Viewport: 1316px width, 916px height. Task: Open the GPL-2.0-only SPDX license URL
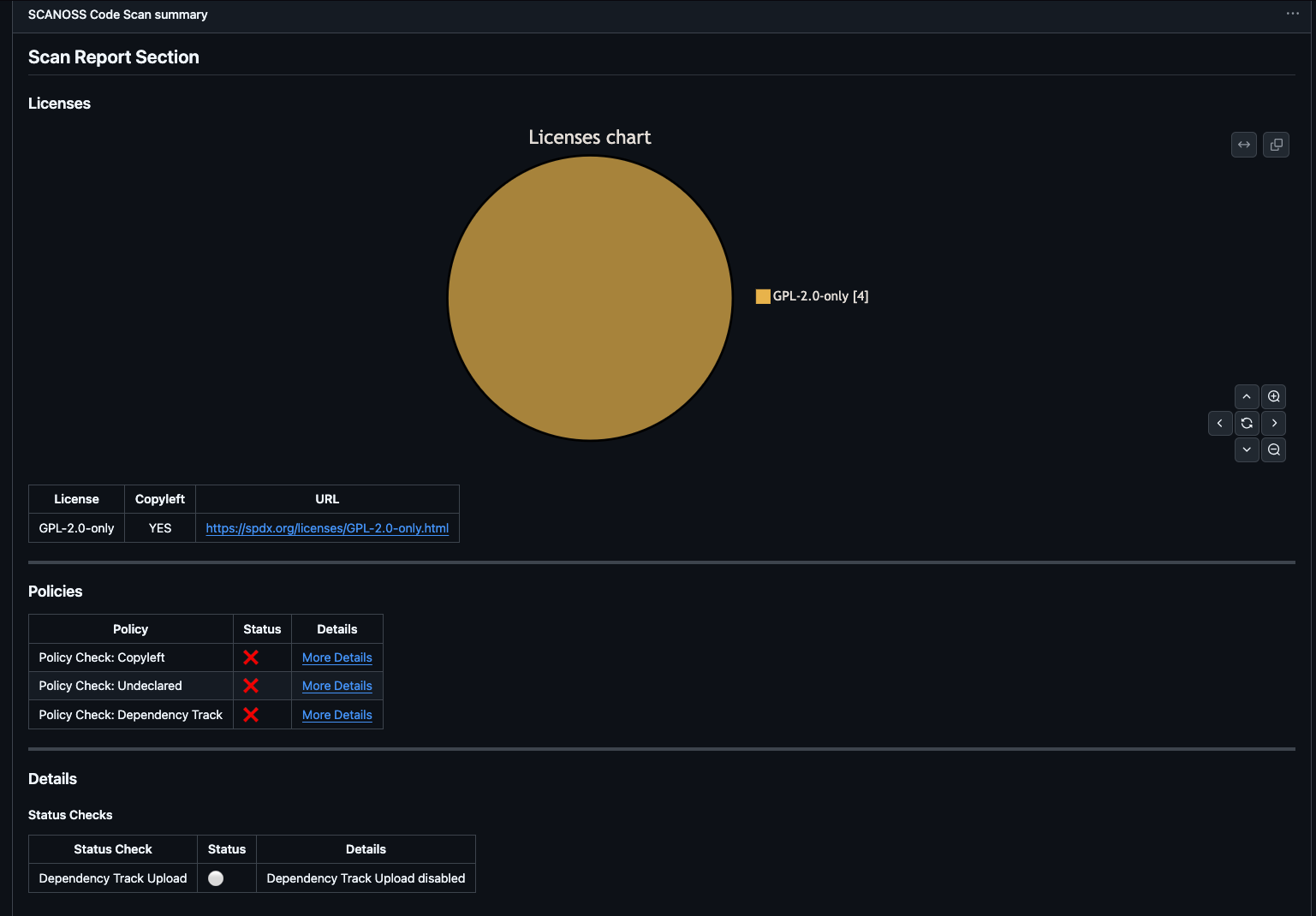[327, 528]
